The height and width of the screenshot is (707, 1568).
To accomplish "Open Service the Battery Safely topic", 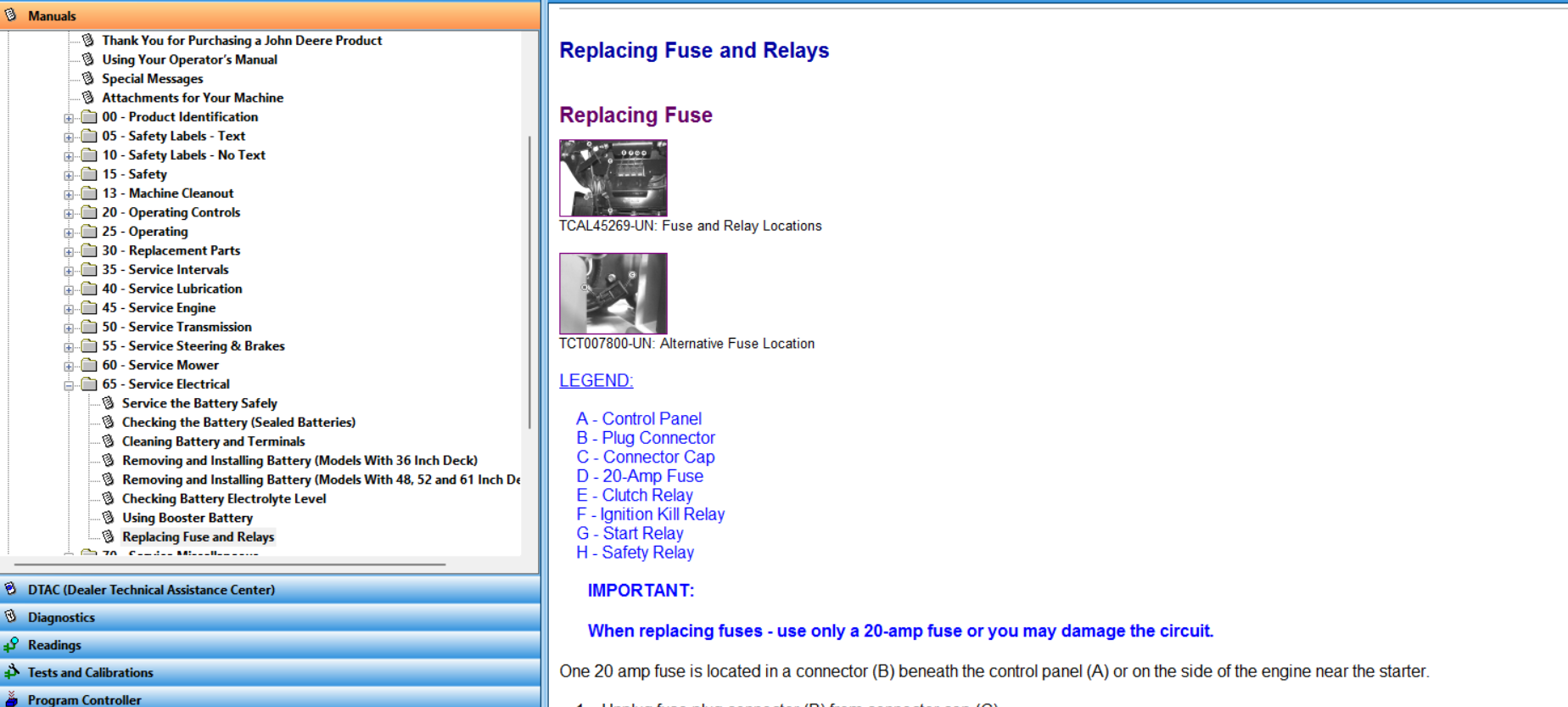I will click(x=199, y=403).
